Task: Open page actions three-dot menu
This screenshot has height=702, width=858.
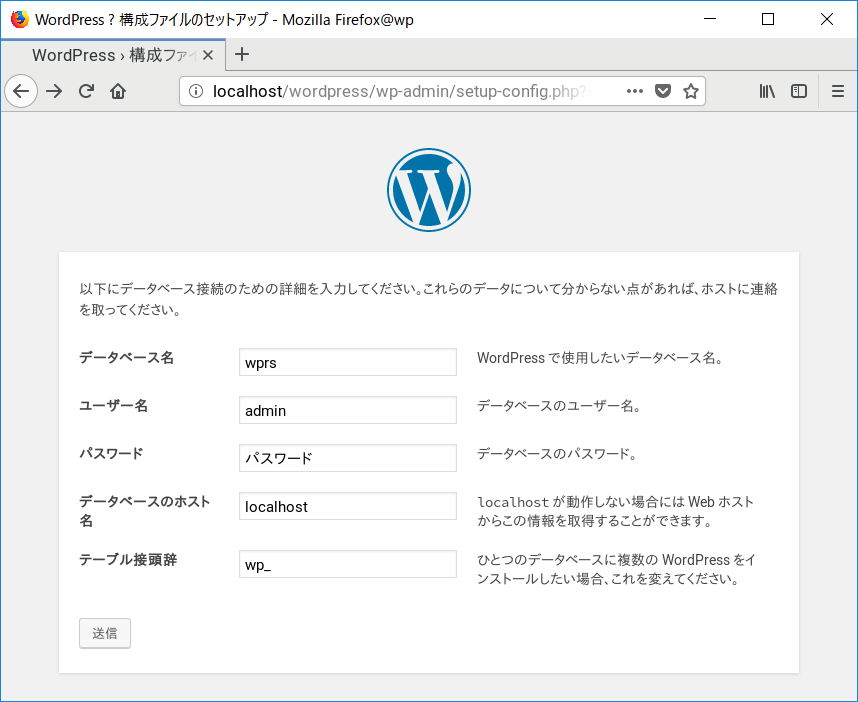Action: click(x=635, y=91)
